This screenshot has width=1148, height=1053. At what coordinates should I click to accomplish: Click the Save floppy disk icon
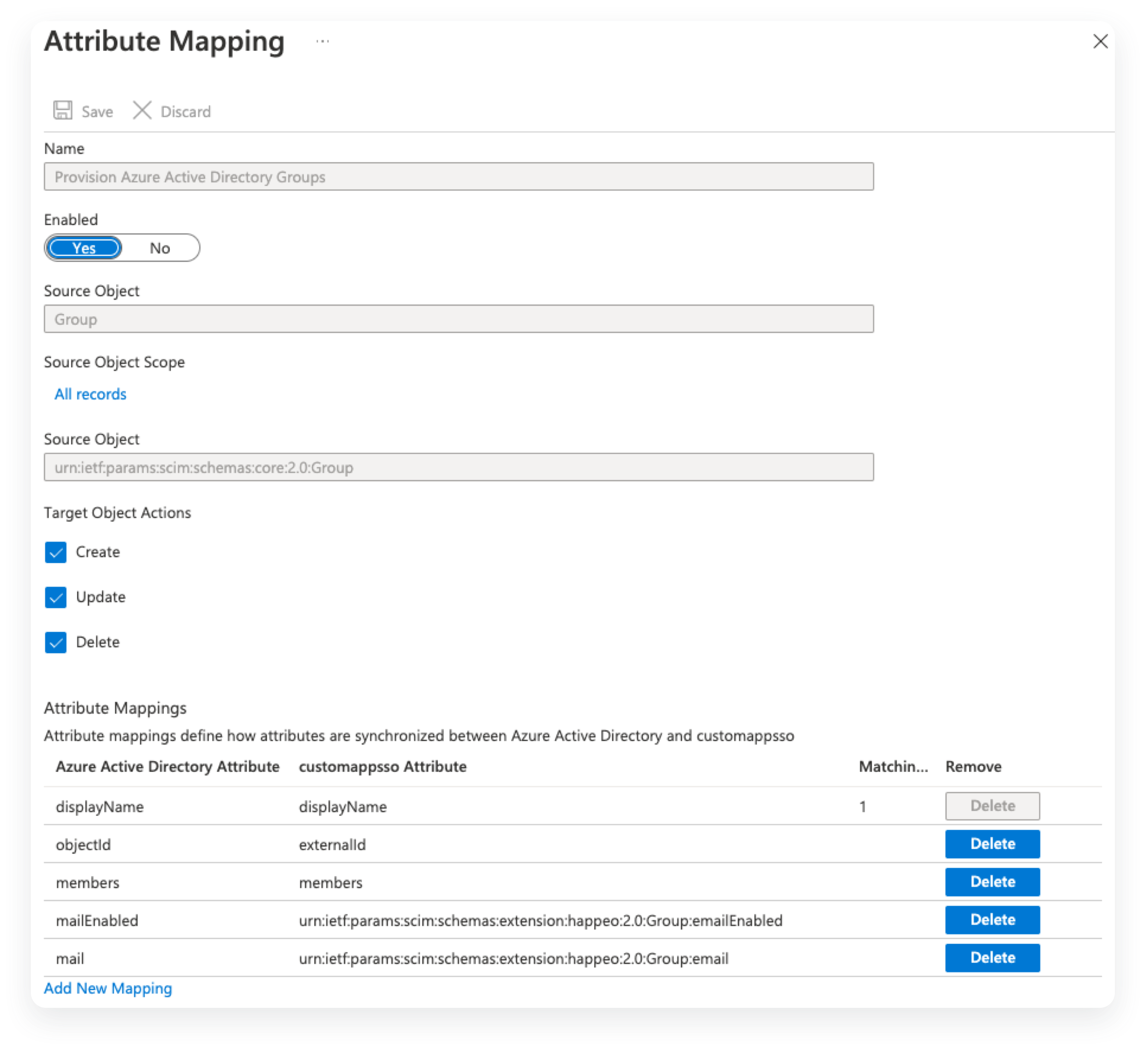coord(63,110)
